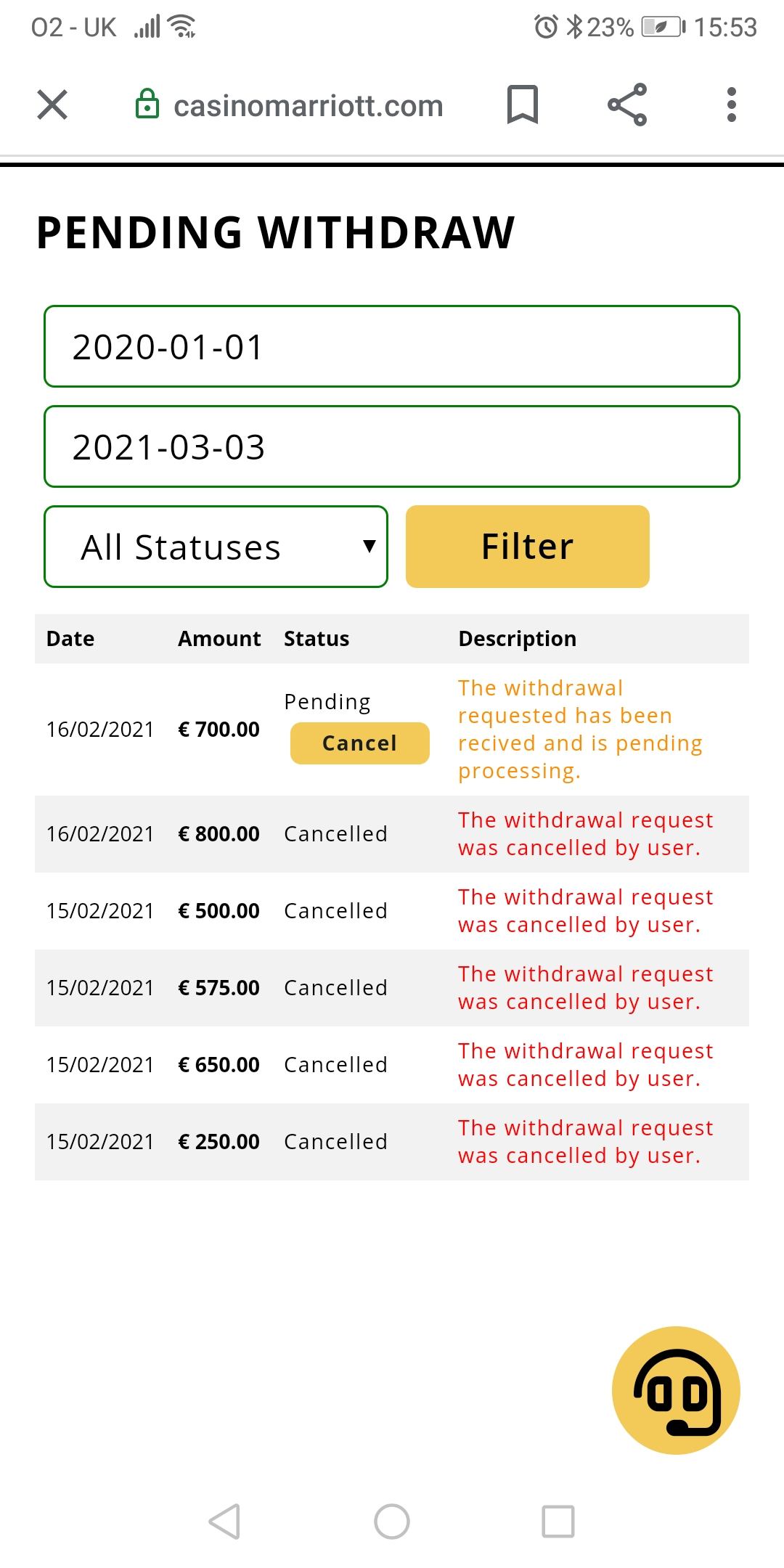Tap the green padlock security icon
The width and height of the screenshot is (784, 1568).
tap(147, 105)
